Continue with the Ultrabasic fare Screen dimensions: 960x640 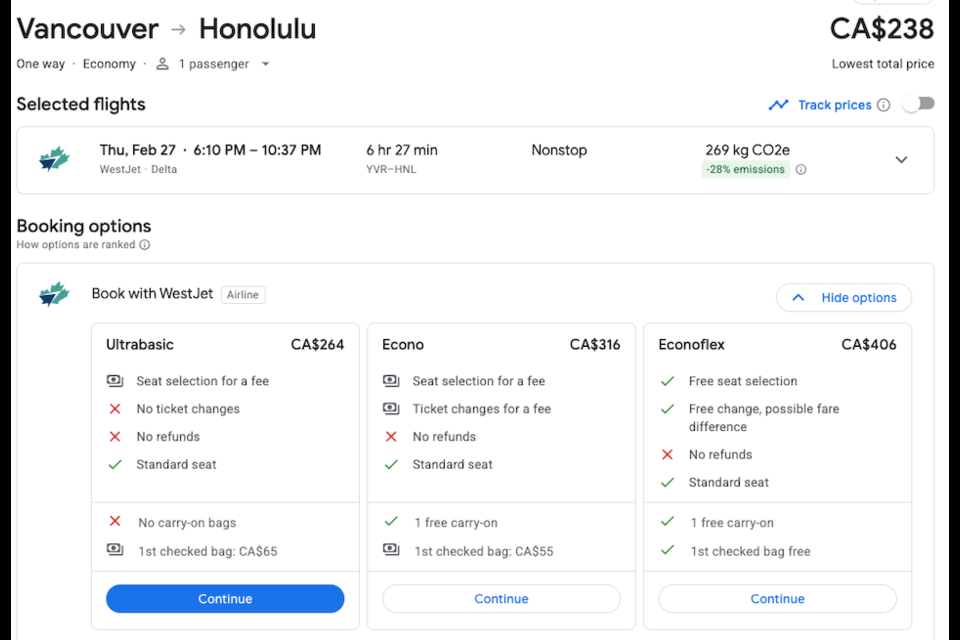tap(225, 598)
